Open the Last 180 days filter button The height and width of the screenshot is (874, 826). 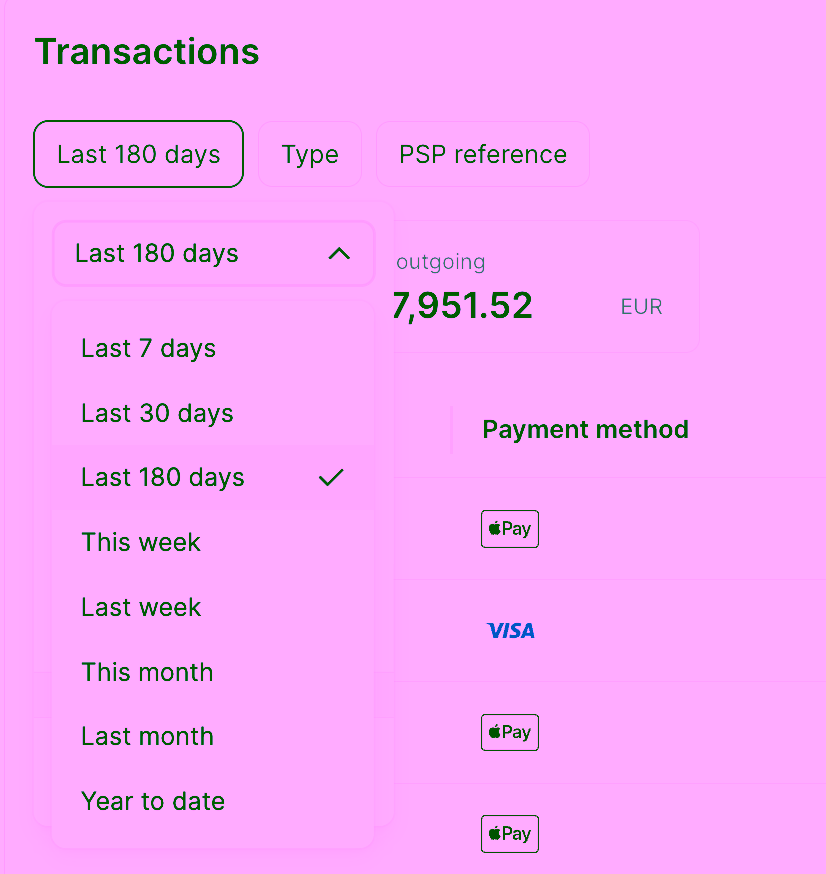(x=138, y=154)
